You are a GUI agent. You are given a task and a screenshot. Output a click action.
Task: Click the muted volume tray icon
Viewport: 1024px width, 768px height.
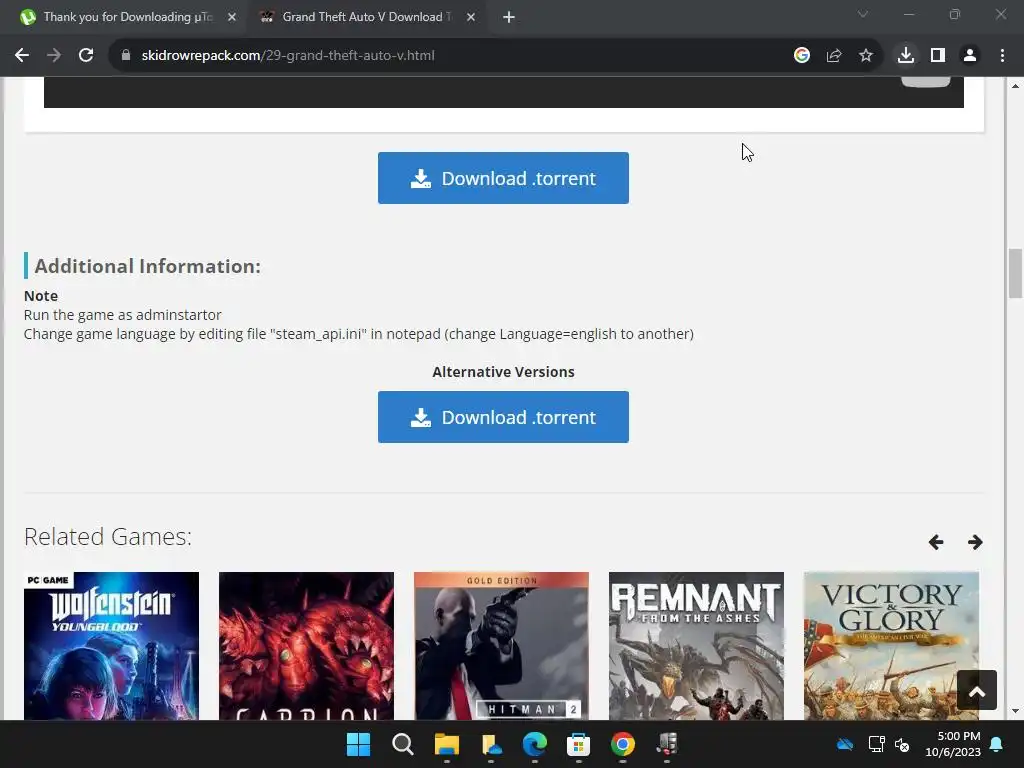pyautogui.click(x=902, y=744)
